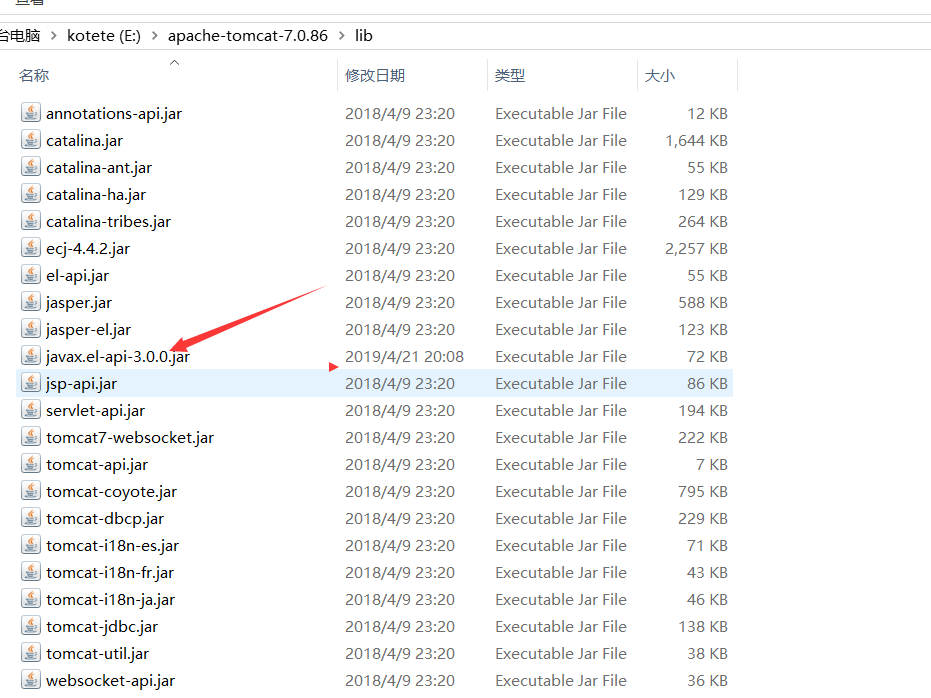Expand breadcrumb chevron after kotete (E:)
931x698 pixels.
(154, 36)
